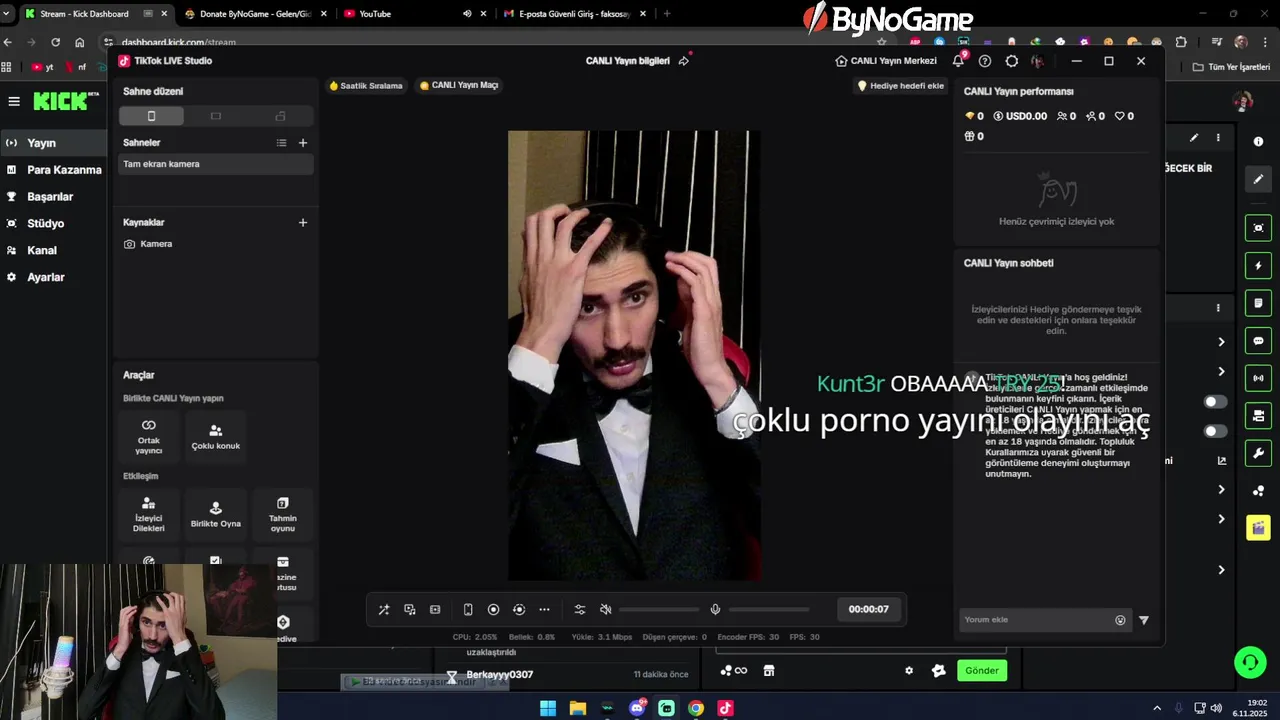The height and width of the screenshot is (720, 1280).
Task: Open Çoklu konuk tool
Action: (215, 436)
